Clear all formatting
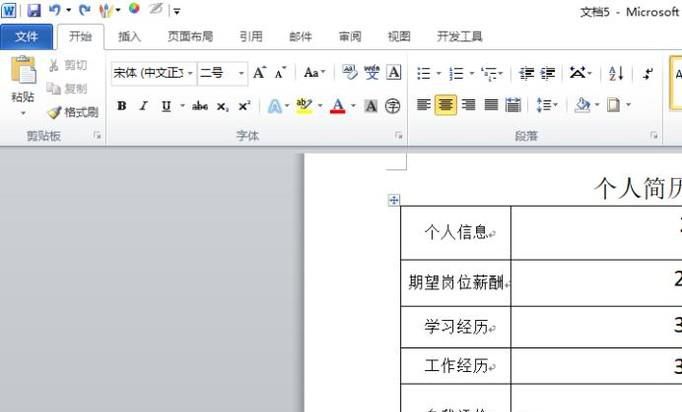Image resolution: width=682 pixels, height=412 pixels. pos(350,72)
